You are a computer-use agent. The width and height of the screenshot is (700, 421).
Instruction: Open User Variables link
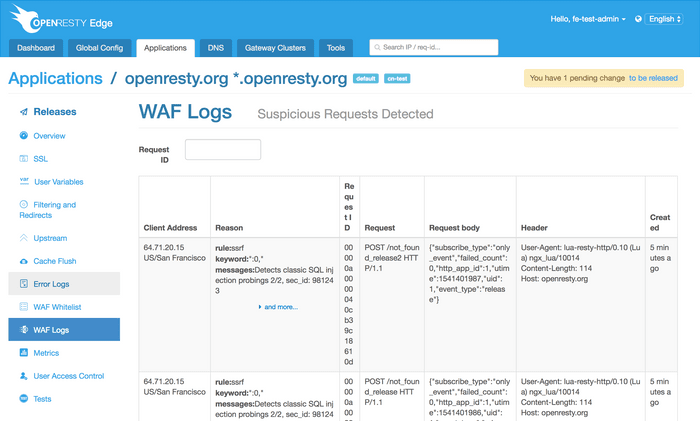tap(58, 182)
